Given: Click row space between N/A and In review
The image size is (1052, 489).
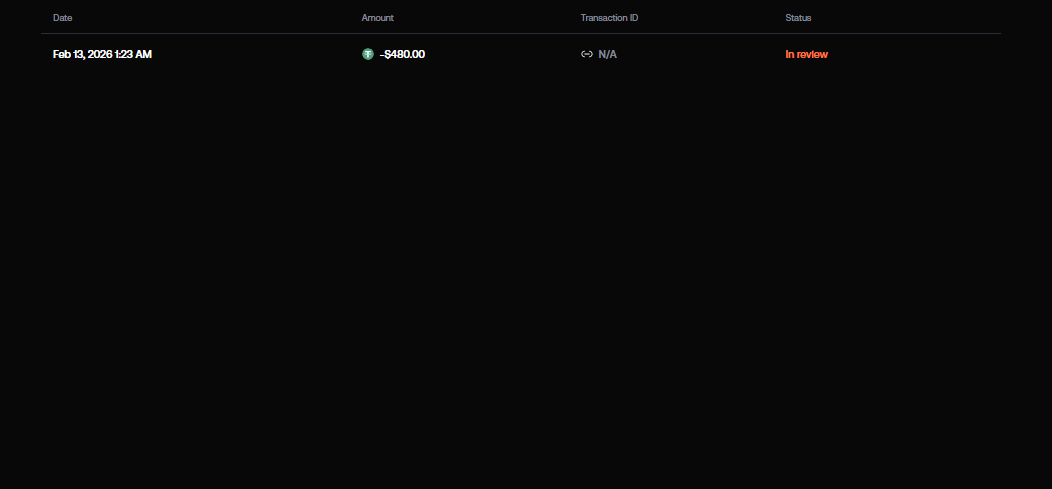Looking at the screenshot, I should 700,54.
